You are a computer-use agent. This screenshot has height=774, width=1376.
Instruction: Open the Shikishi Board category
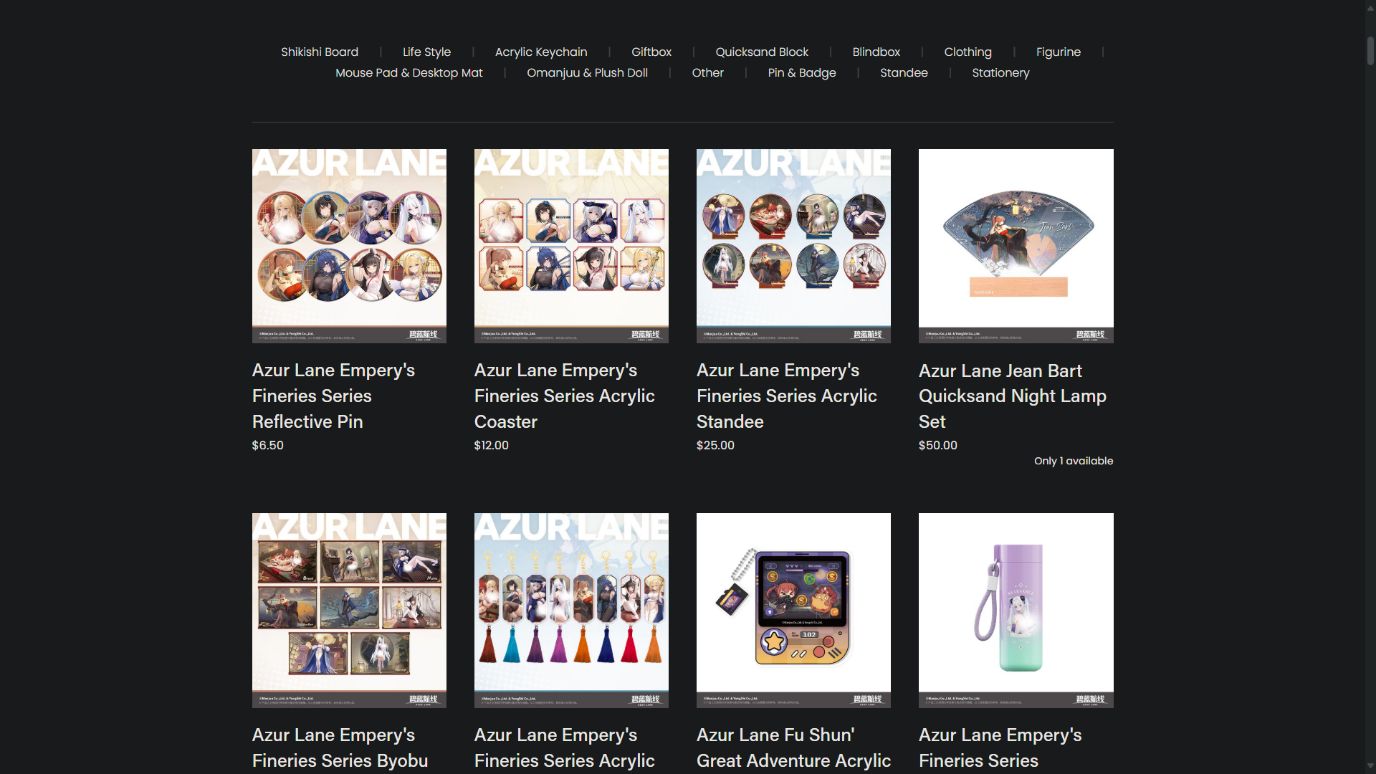(319, 52)
